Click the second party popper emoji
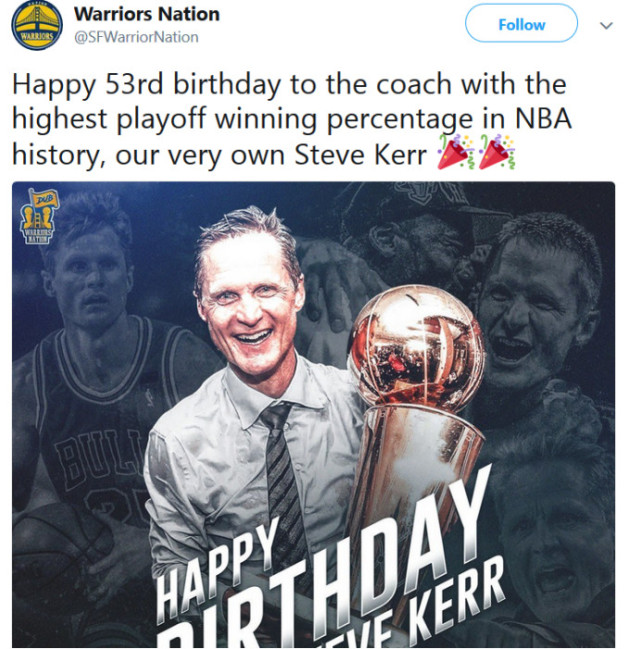This screenshot has height=649, width=641. 496,153
